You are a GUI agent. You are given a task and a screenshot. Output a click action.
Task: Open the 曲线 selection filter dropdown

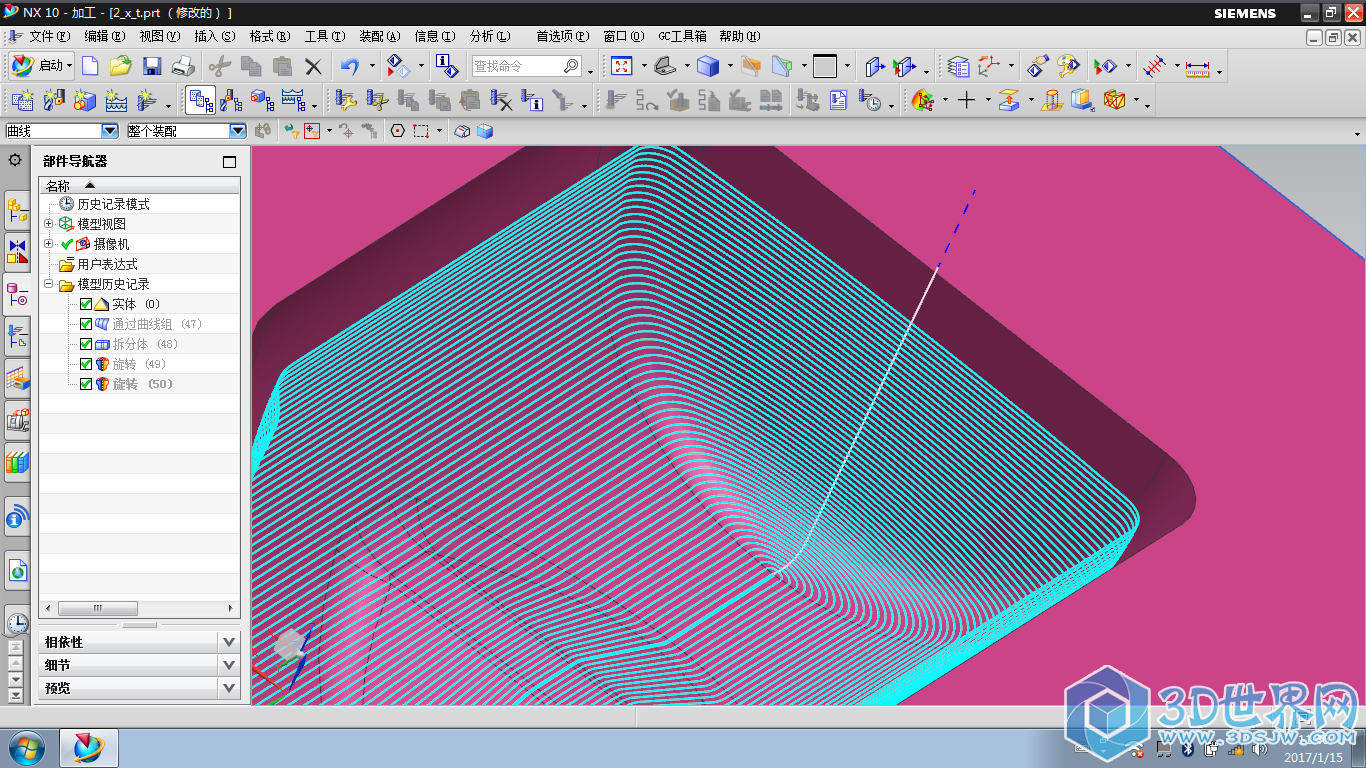click(110, 131)
